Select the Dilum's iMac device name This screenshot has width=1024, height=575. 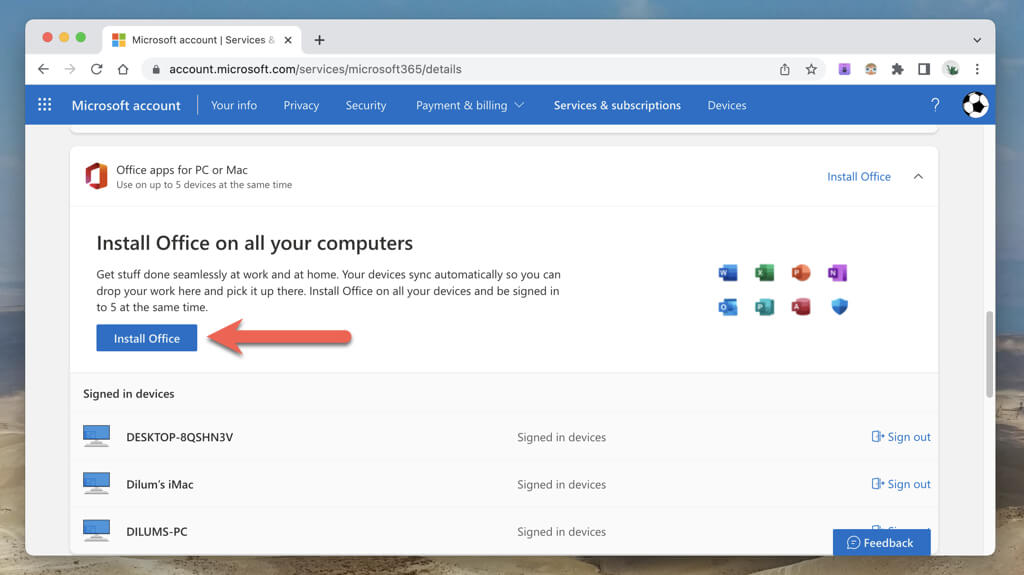tap(160, 484)
